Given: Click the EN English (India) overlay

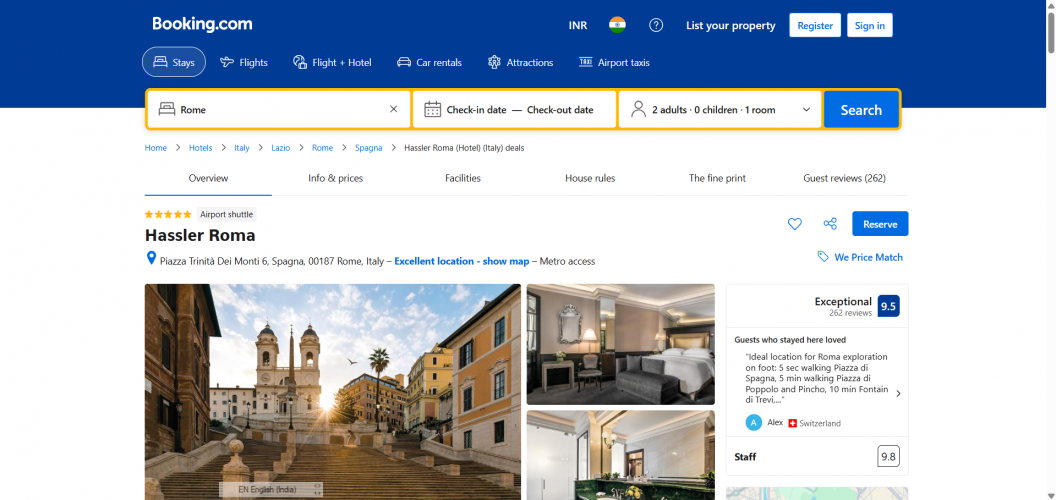Looking at the screenshot, I should click(271, 489).
